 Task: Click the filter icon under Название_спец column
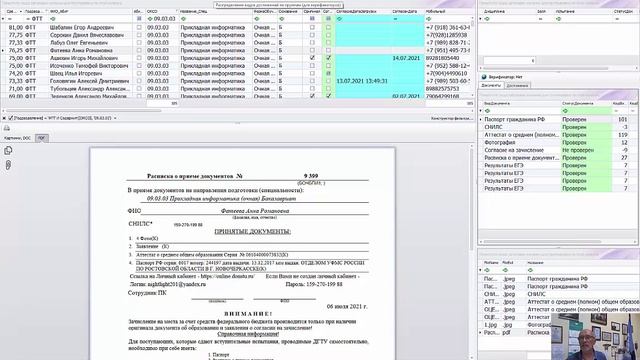click(183, 19)
